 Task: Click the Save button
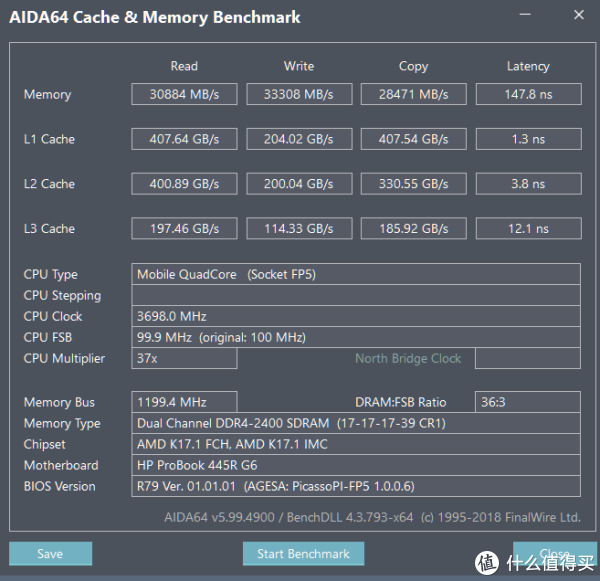point(51,553)
